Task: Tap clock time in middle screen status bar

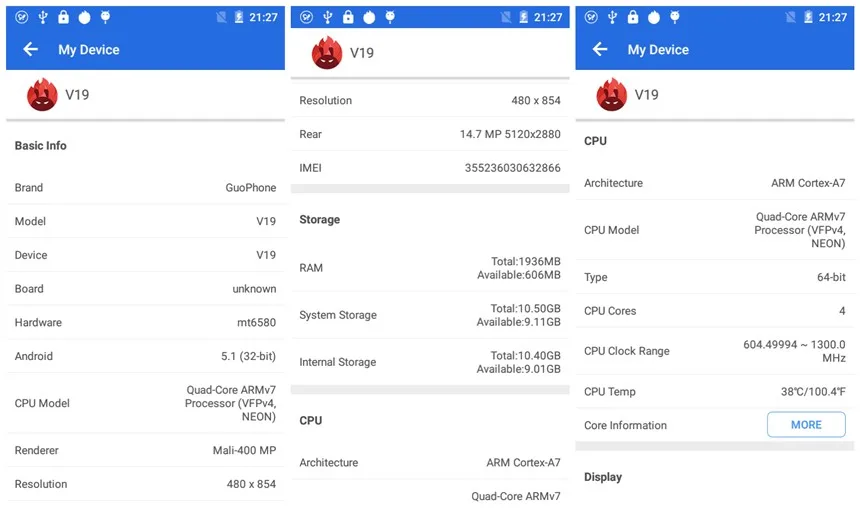Action: coord(548,18)
